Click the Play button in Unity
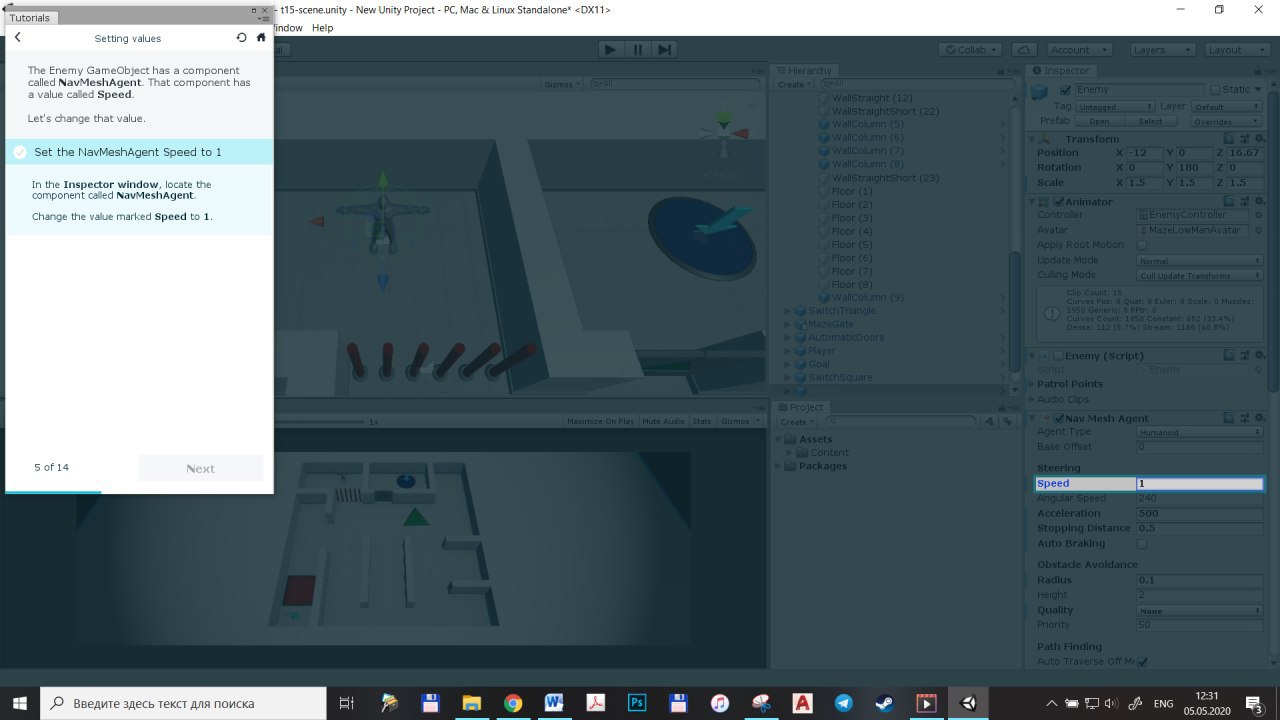The width and height of the screenshot is (1280, 720). pyautogui.click(x=610, y=50)
